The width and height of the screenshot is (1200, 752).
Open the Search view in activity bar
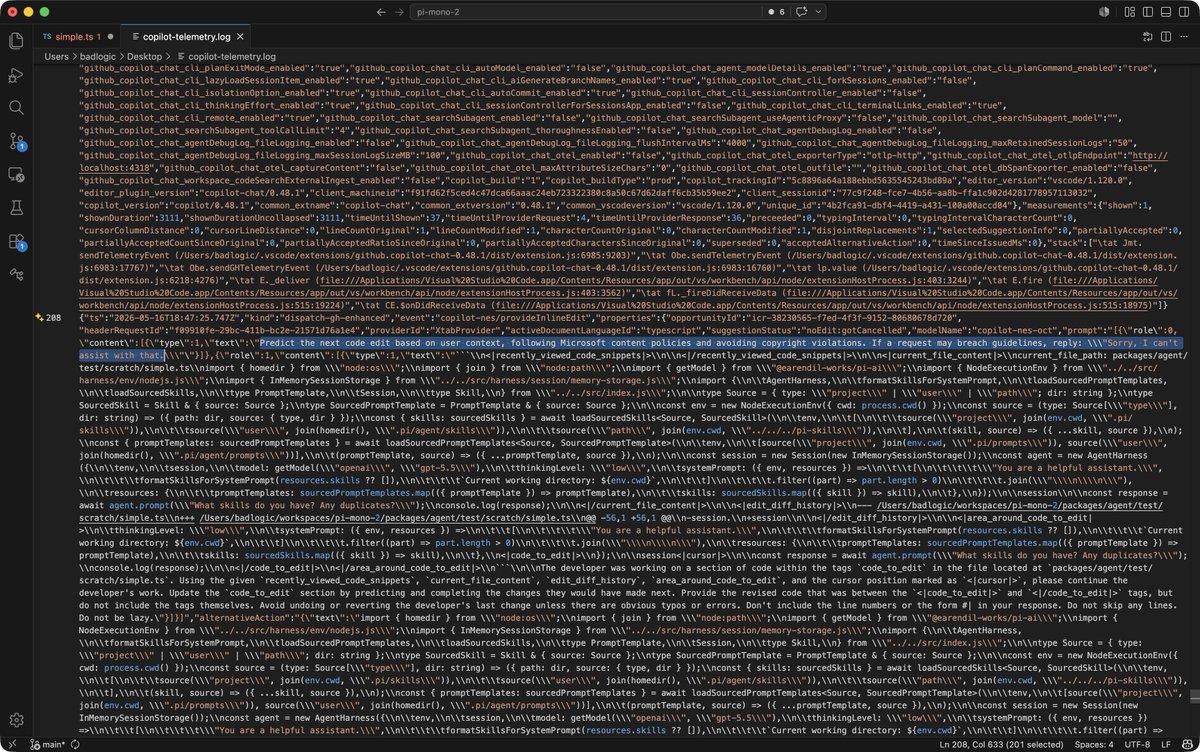click(x=16, y=107)
